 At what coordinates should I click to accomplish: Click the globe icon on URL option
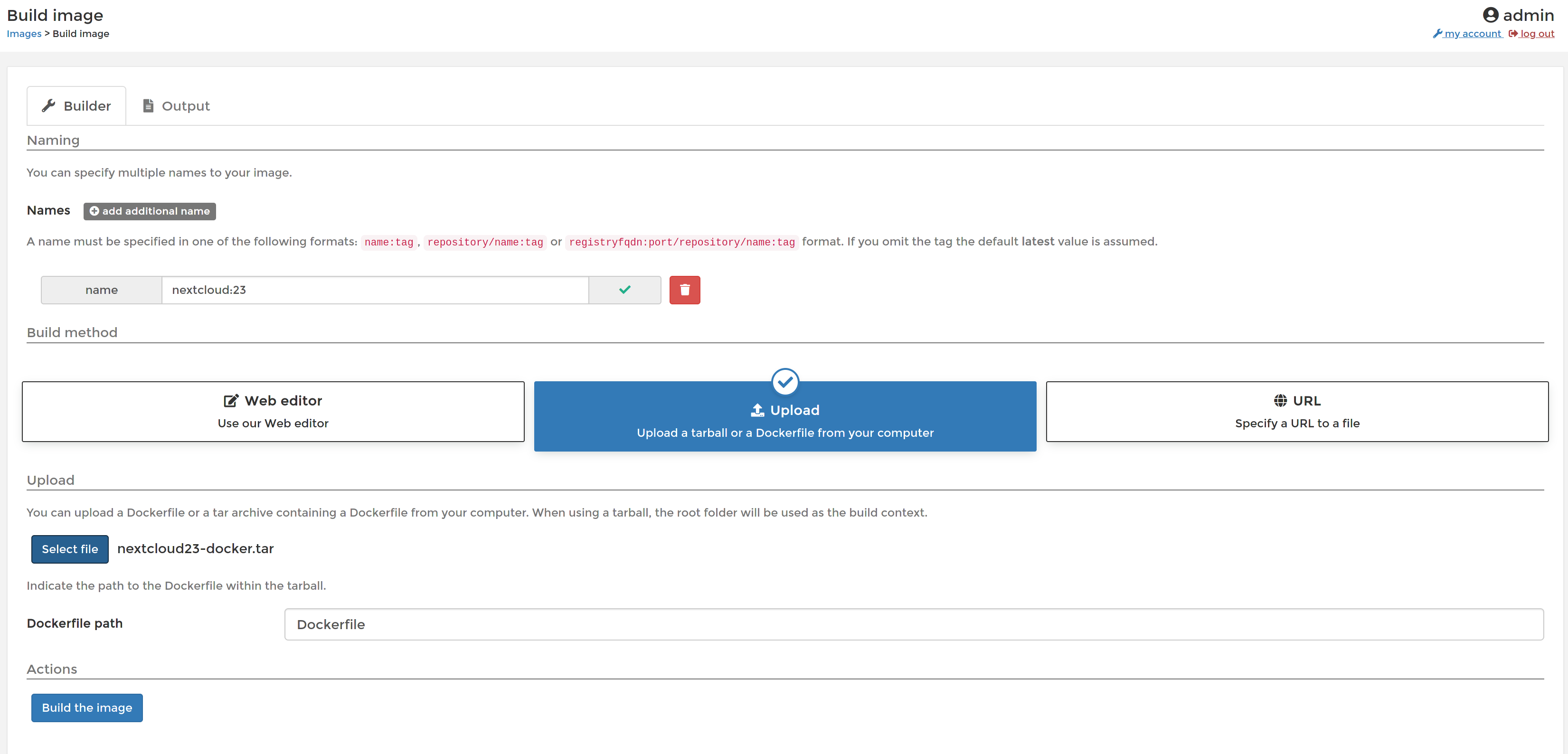click(x=1280, y=400)
